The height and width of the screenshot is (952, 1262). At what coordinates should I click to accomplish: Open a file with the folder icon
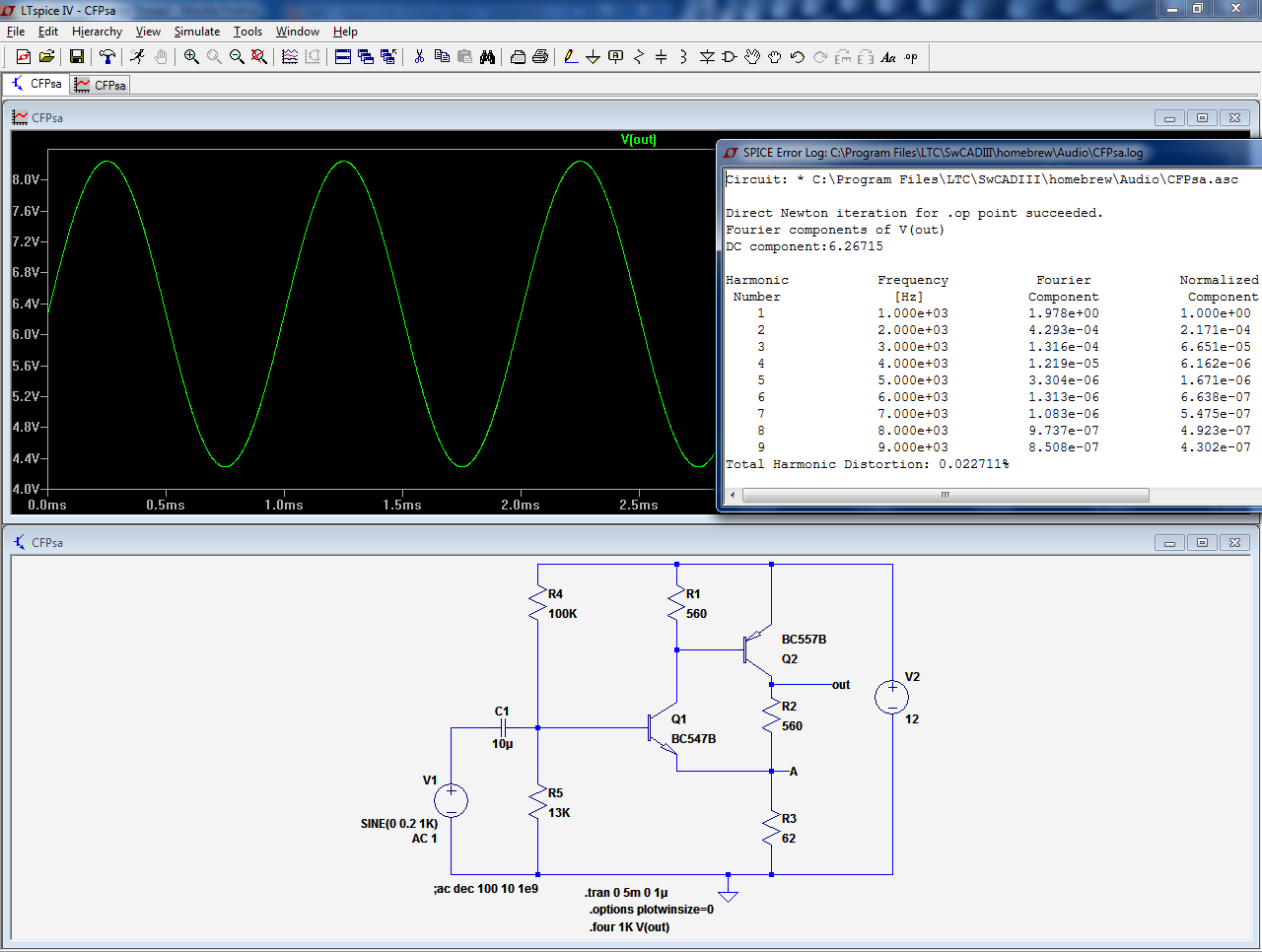46,57
